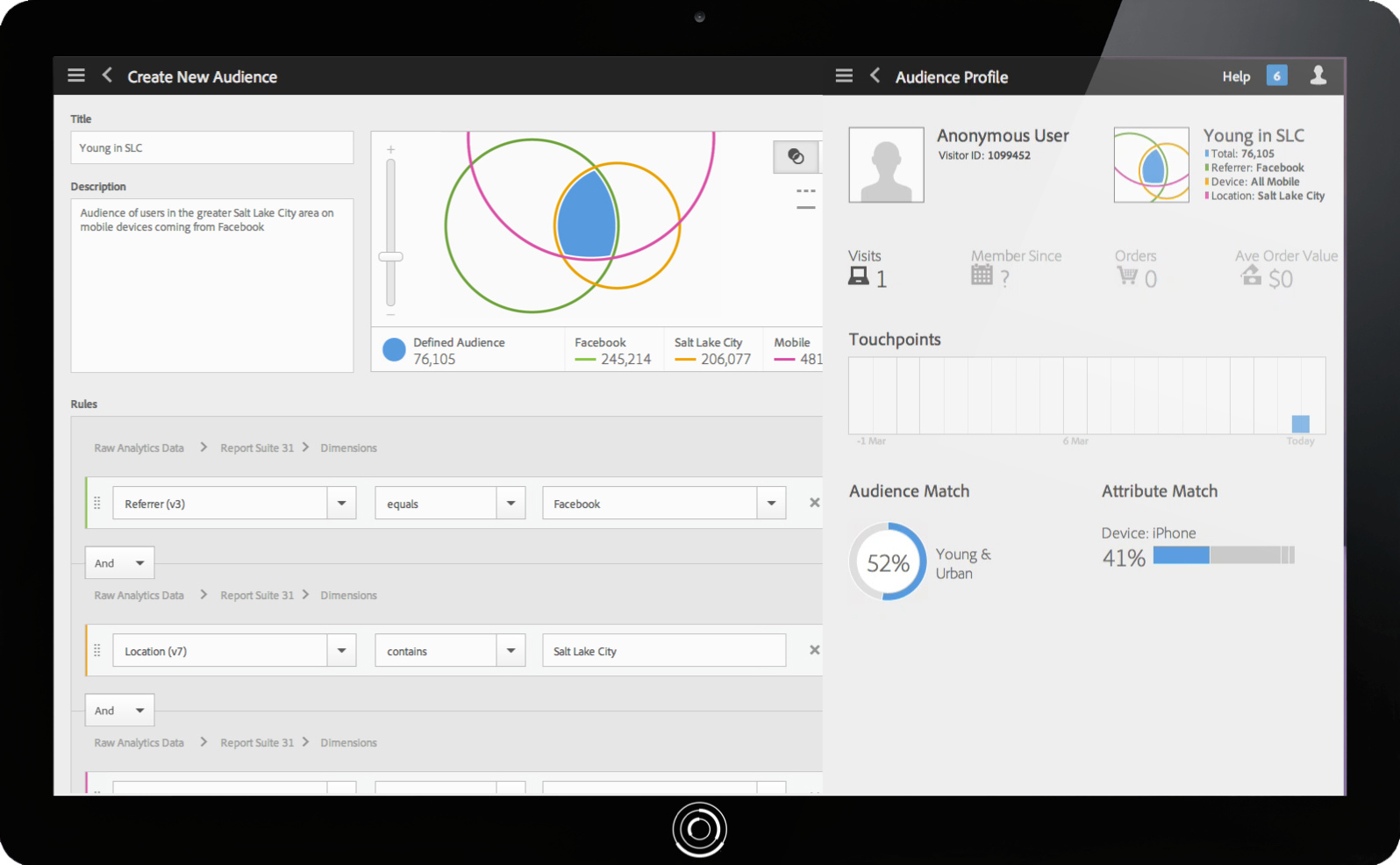Delete the Location contains Salt Lake City rule
Image resolution: width=1400 pixels, height=865 pixels.
tap(814, 650)
